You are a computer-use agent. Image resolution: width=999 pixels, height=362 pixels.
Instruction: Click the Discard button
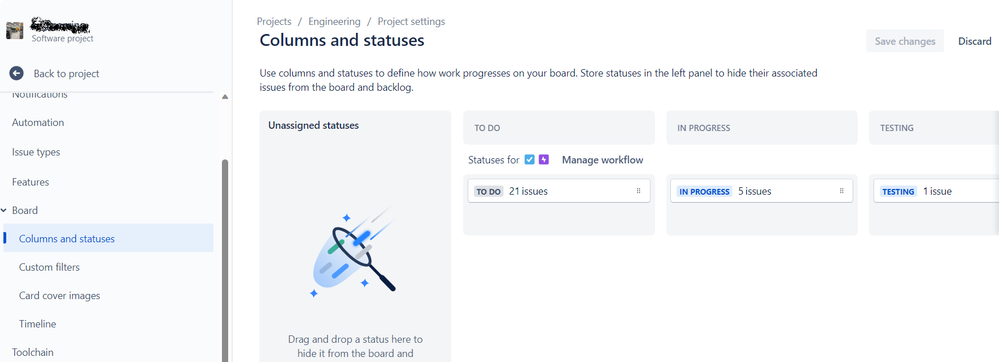[x=974, y=41]
